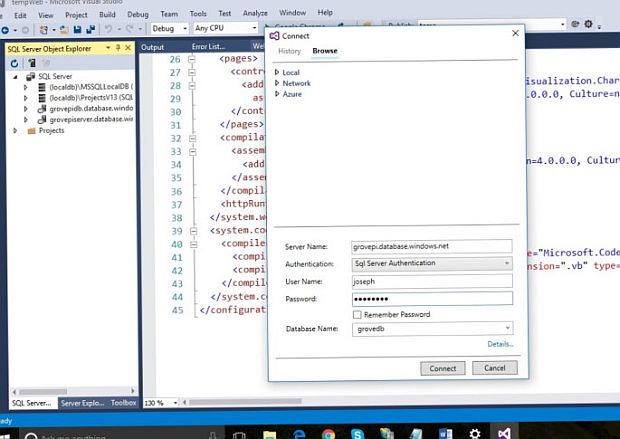The width and height of the screenshot is (620, 439).
Task: Click the Add SQL Server icon
Action: click(32, 63)
